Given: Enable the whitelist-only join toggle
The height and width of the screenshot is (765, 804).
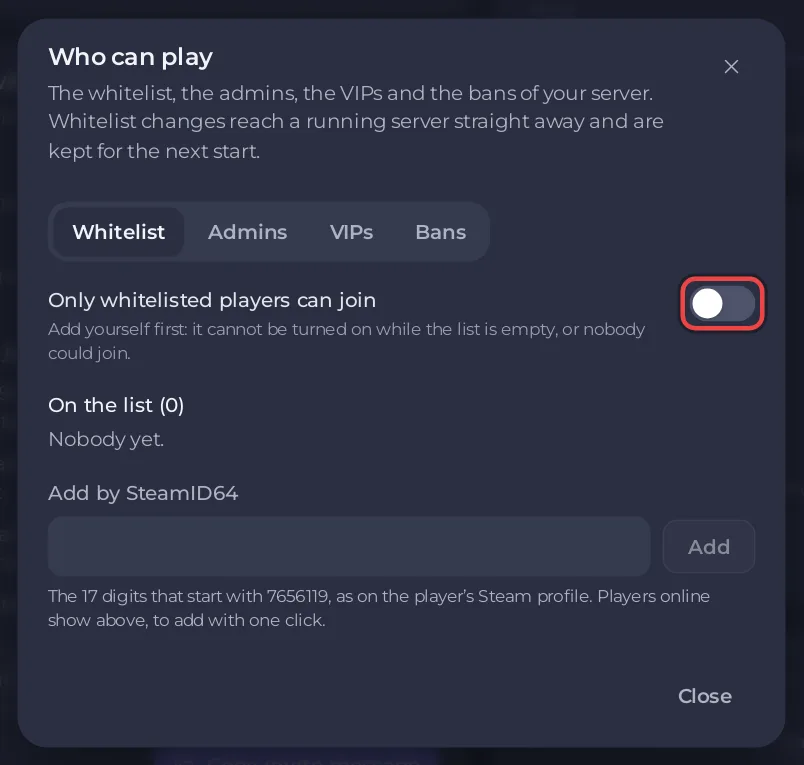Looking at the screenshot, I should coord(722,304).
